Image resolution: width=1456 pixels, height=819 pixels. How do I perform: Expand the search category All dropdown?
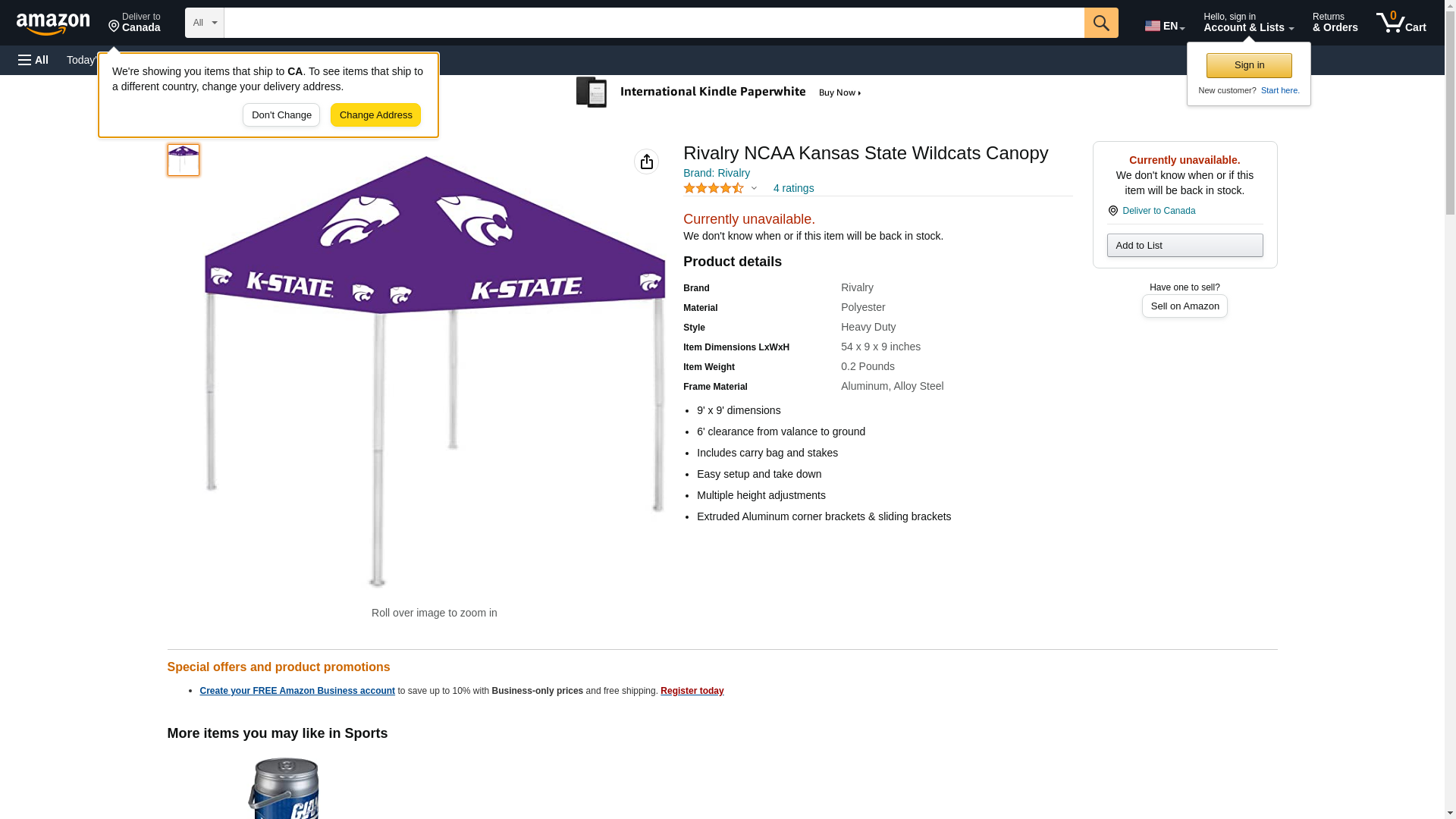(x=205, y=23)
